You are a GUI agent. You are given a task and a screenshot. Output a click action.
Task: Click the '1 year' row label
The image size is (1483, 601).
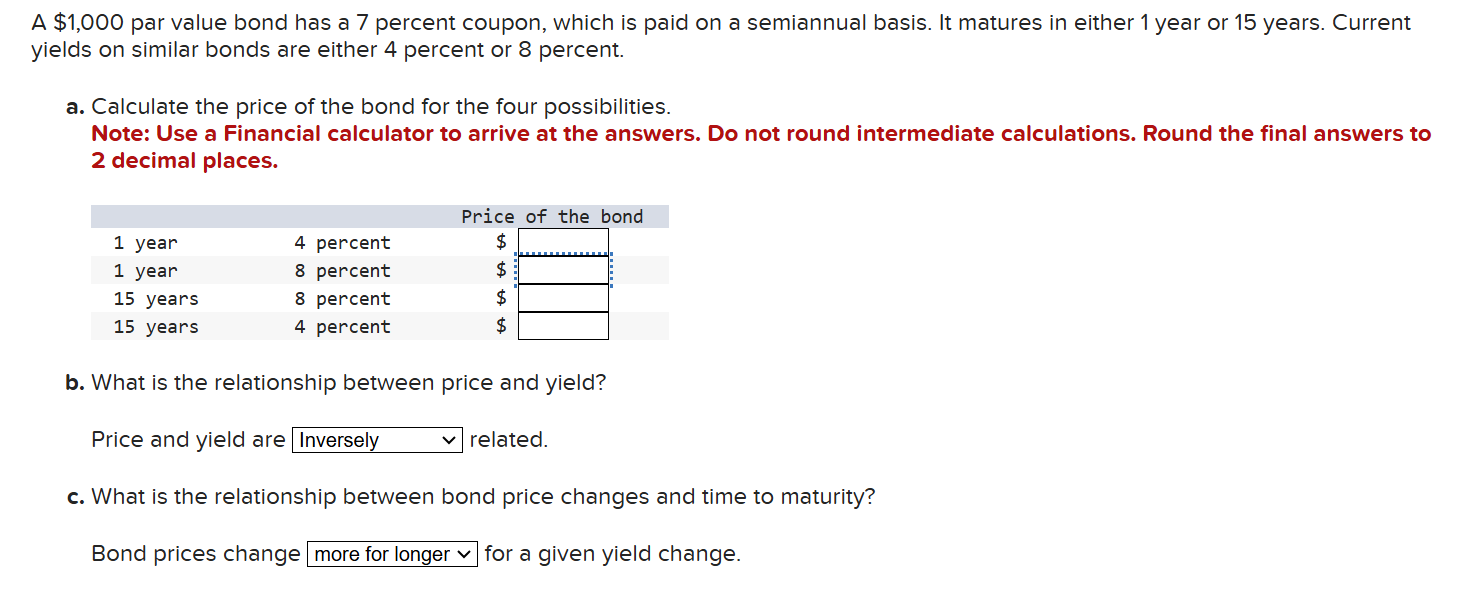144,242
